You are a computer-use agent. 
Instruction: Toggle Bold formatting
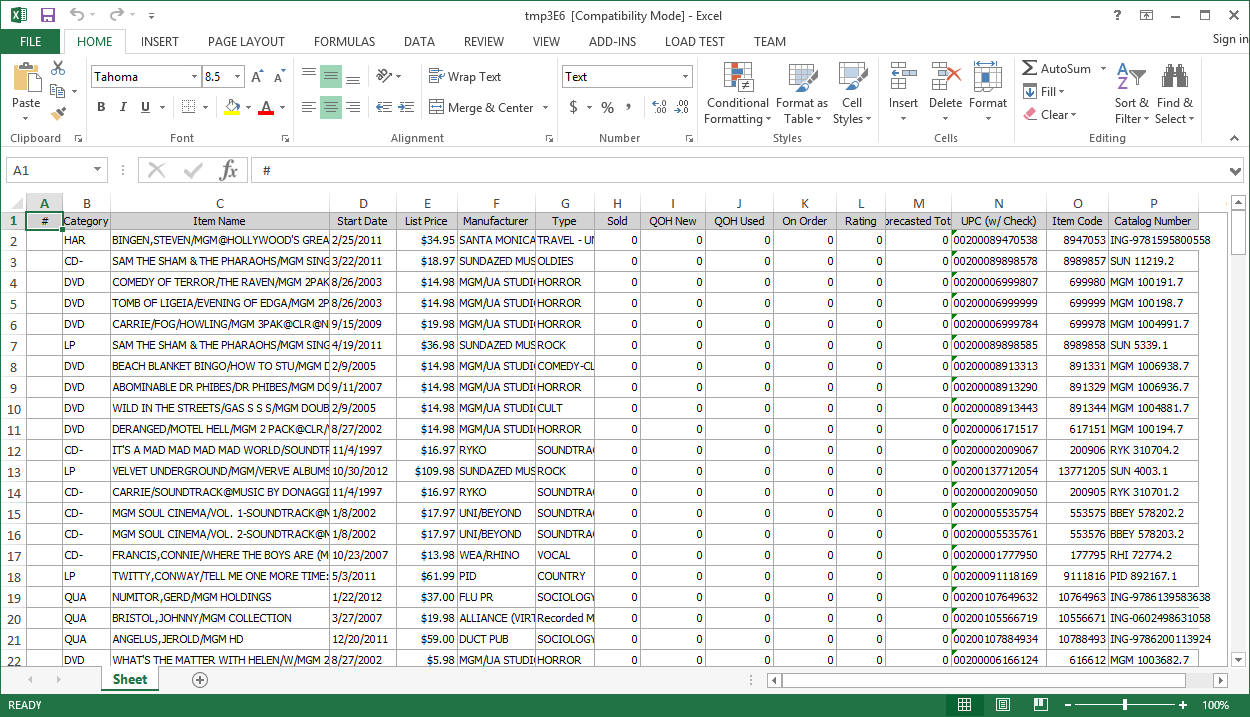(x=101, y=107)
